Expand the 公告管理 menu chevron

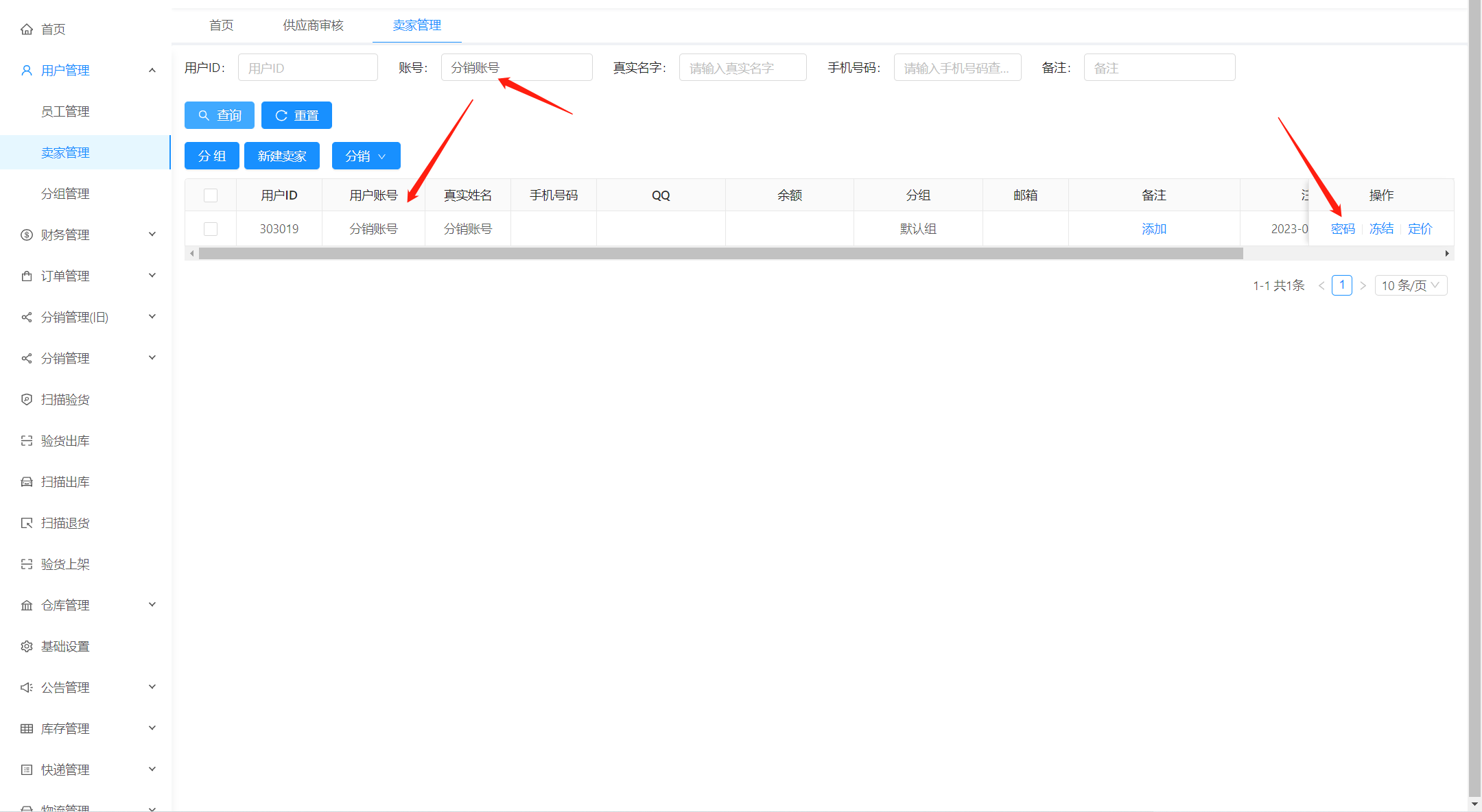coord(152,687)
